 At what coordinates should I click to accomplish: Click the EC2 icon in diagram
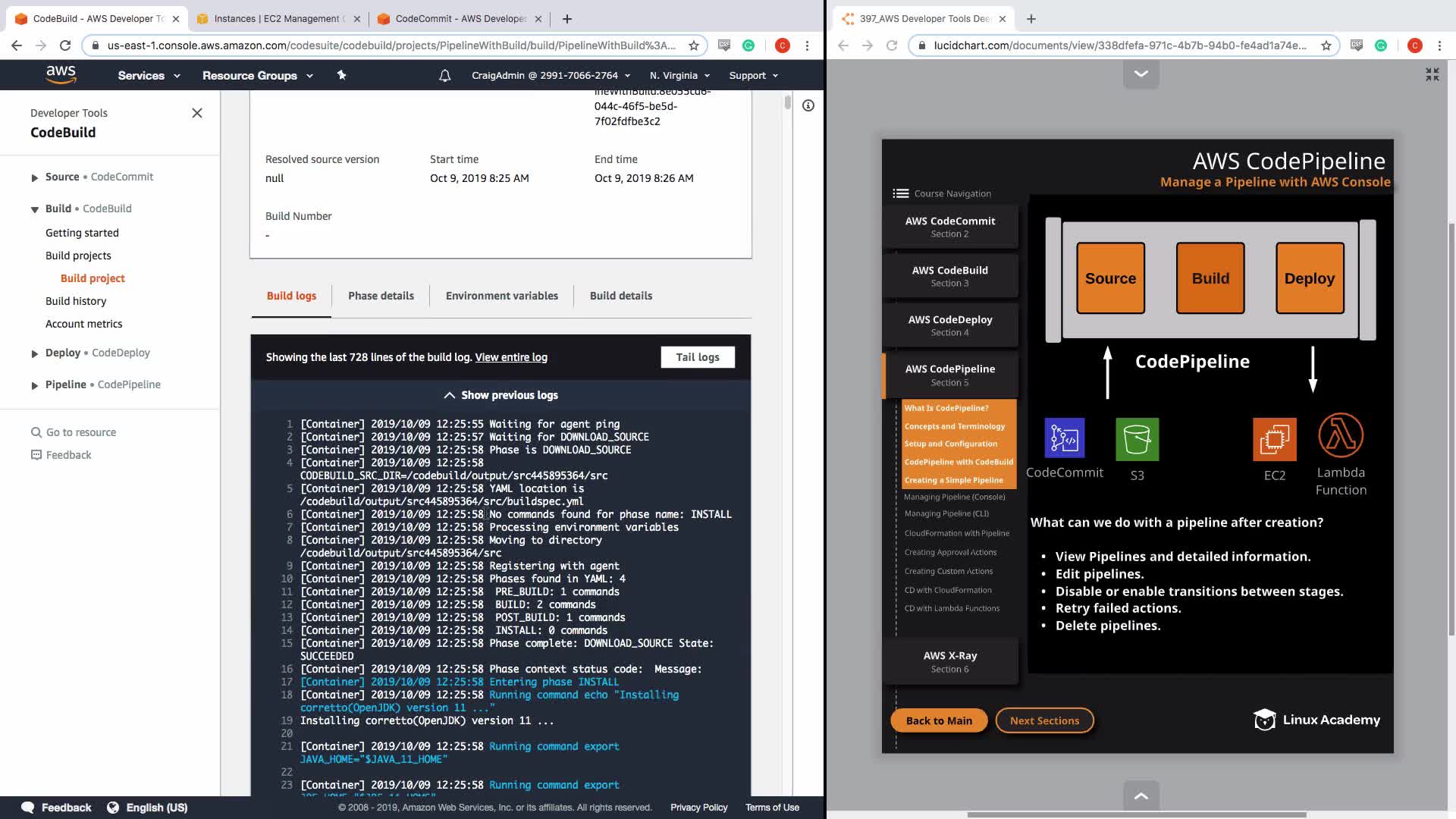click(1274, 439)
